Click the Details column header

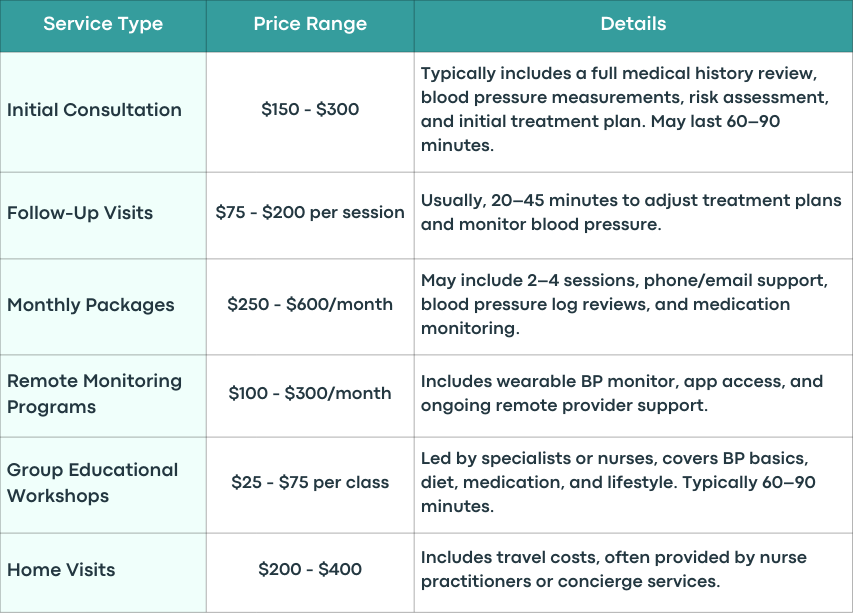633,24
